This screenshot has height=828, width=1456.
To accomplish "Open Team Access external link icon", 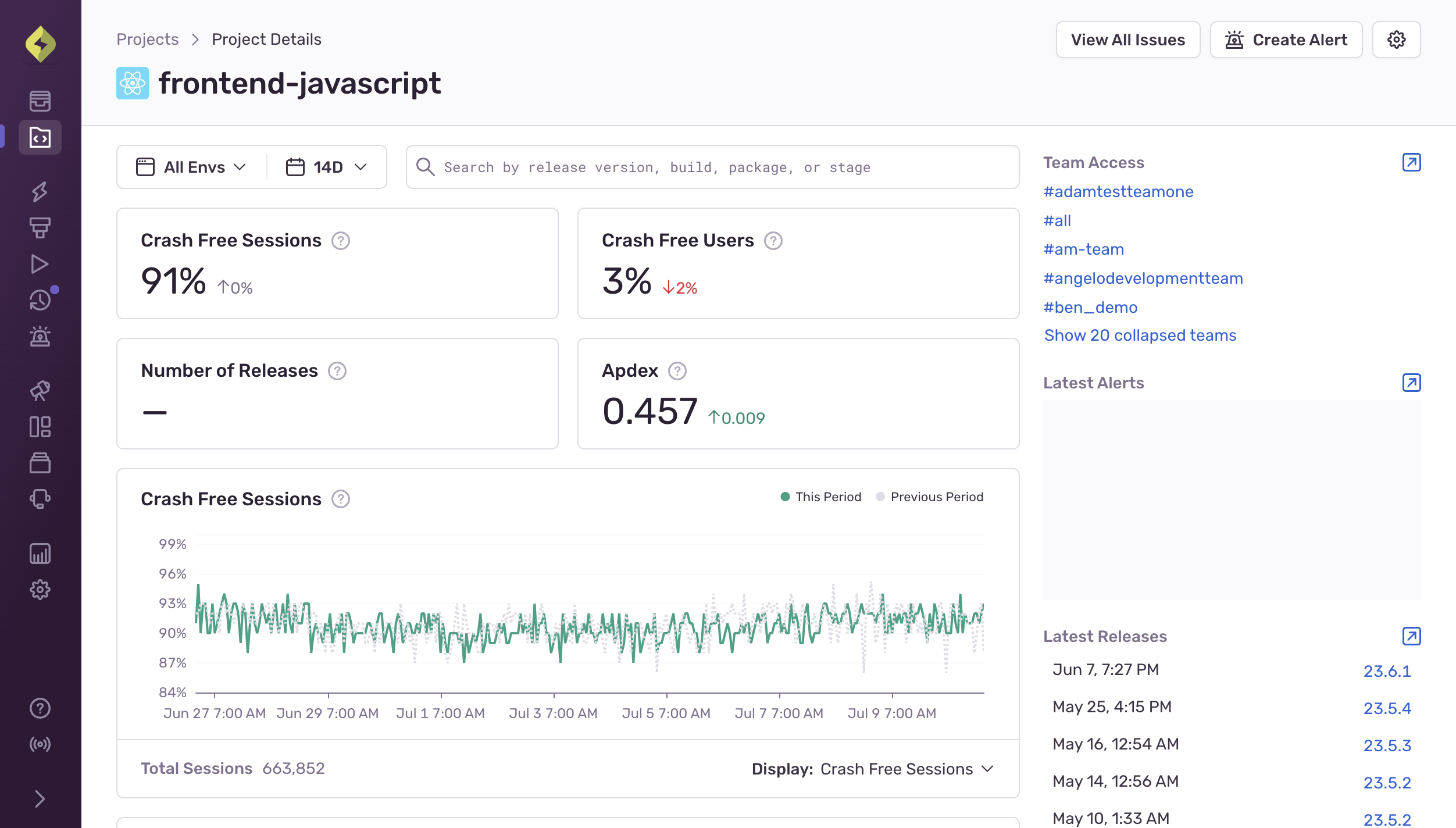I will pyautogui.click(x=1411, y=162).
